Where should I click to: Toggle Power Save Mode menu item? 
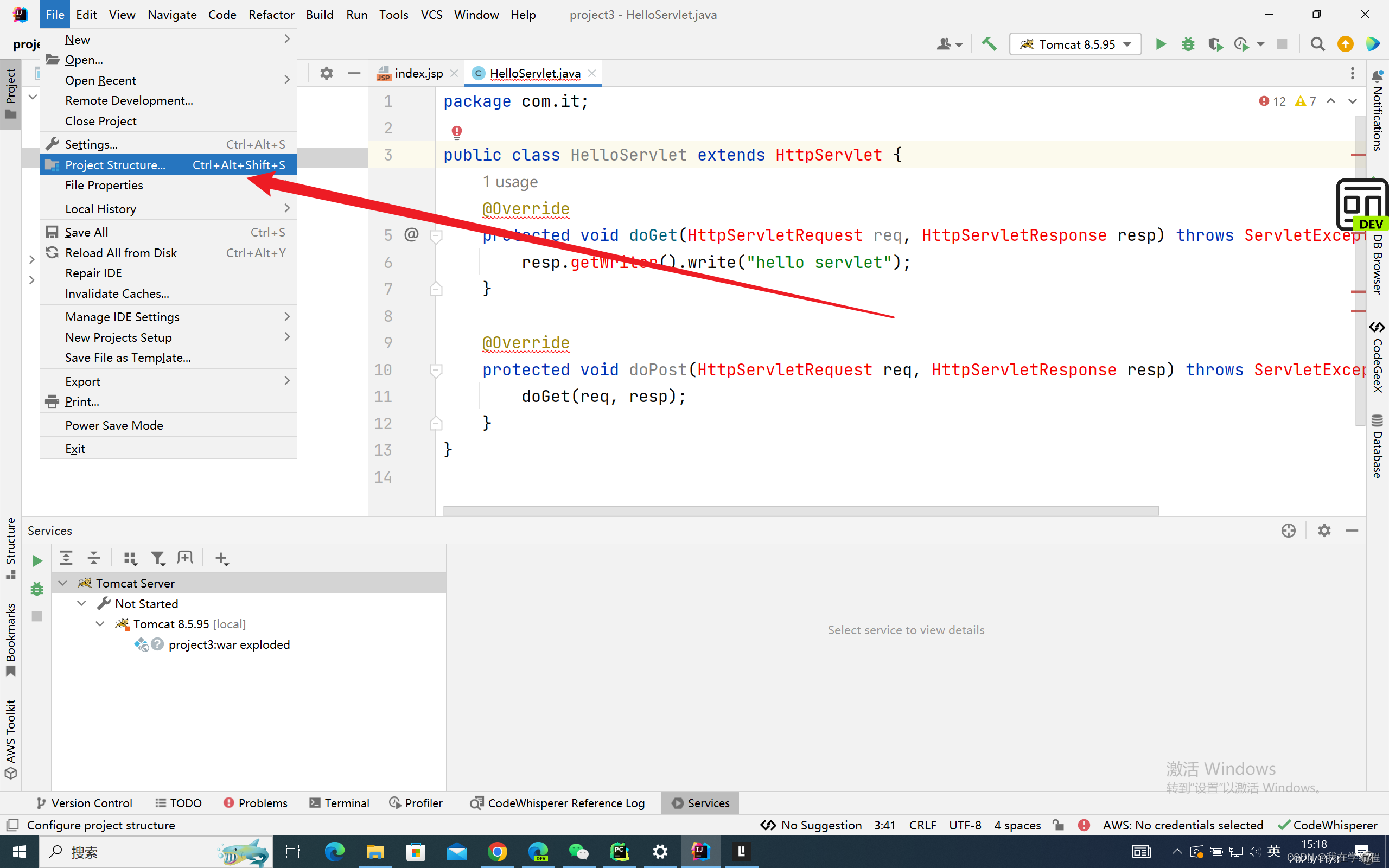pos(113,425)
